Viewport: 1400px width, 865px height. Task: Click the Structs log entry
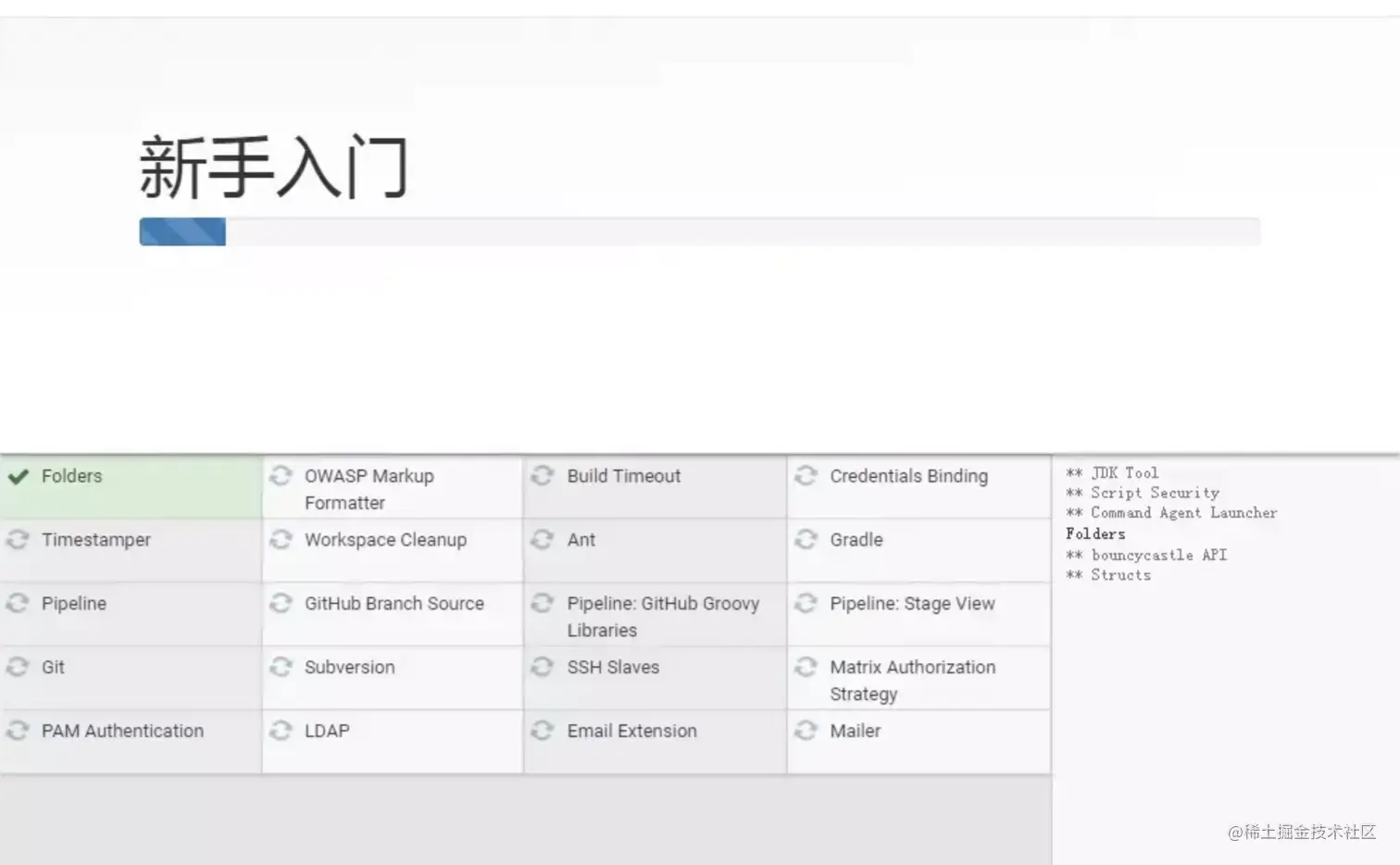[x=1108, y=575]
